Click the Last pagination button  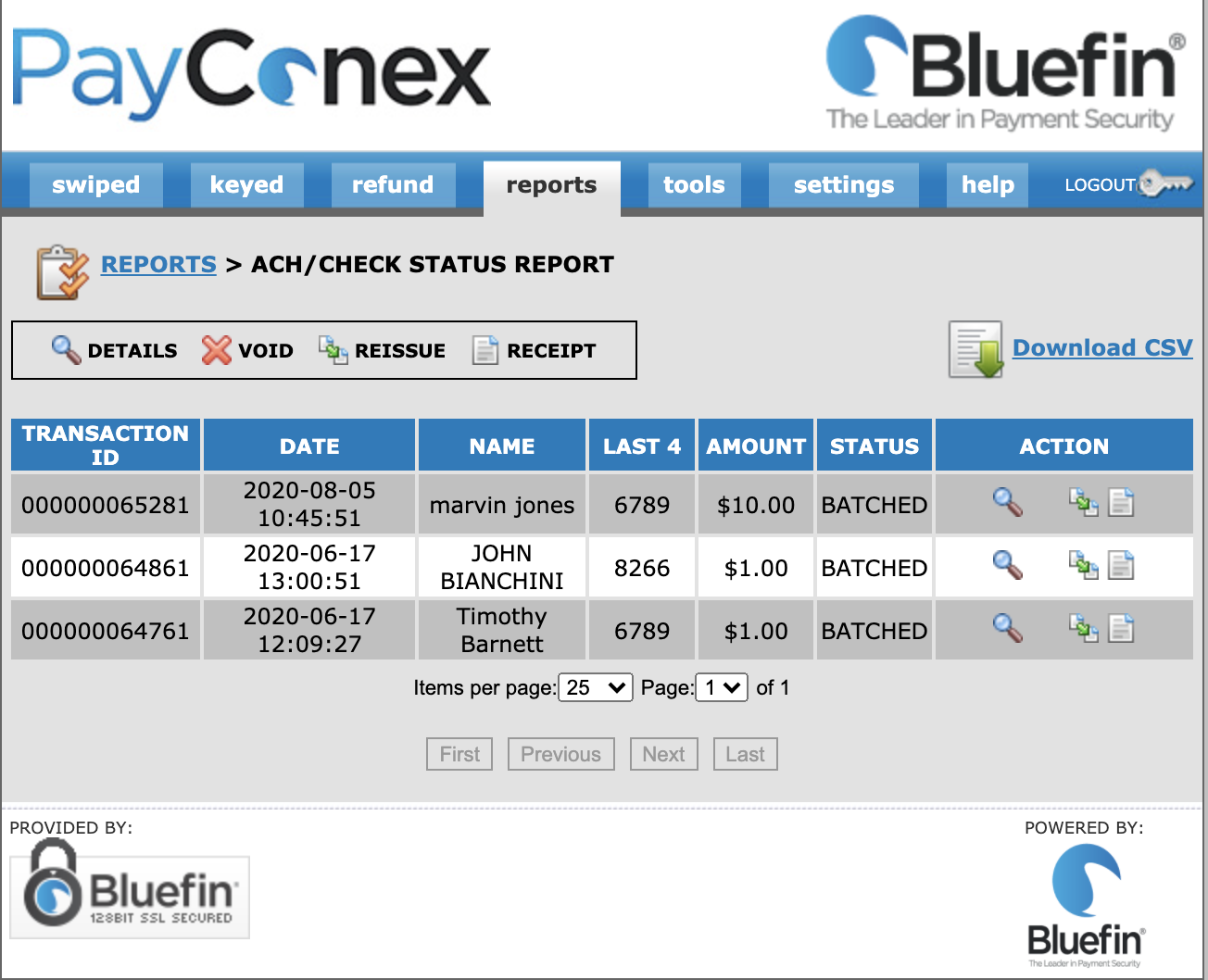click(745, 754)
